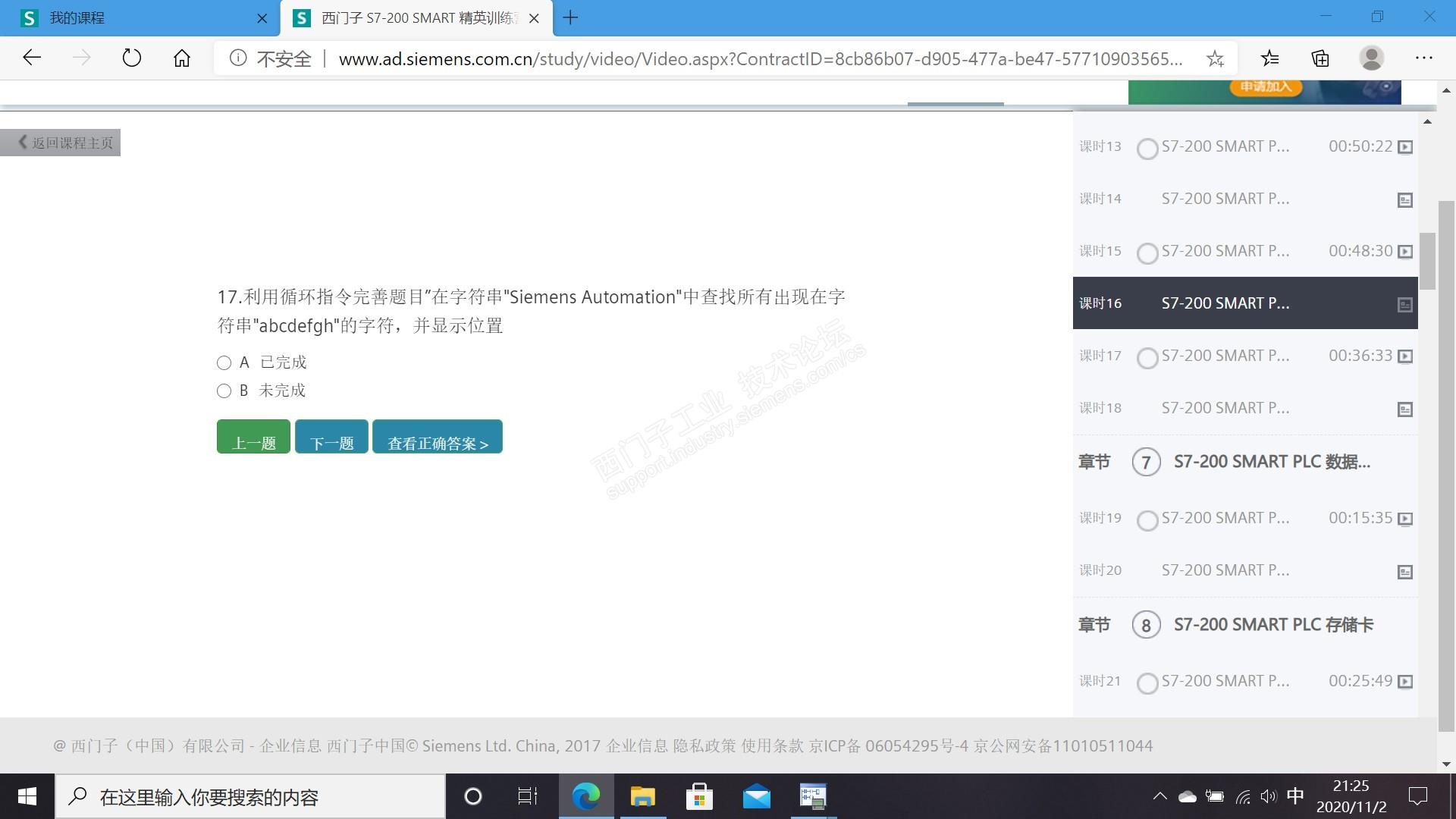The height and width of the screenshot is (819, 1456).
Task: Click the video icon for lesson 13
Action: coord(1404,147)
